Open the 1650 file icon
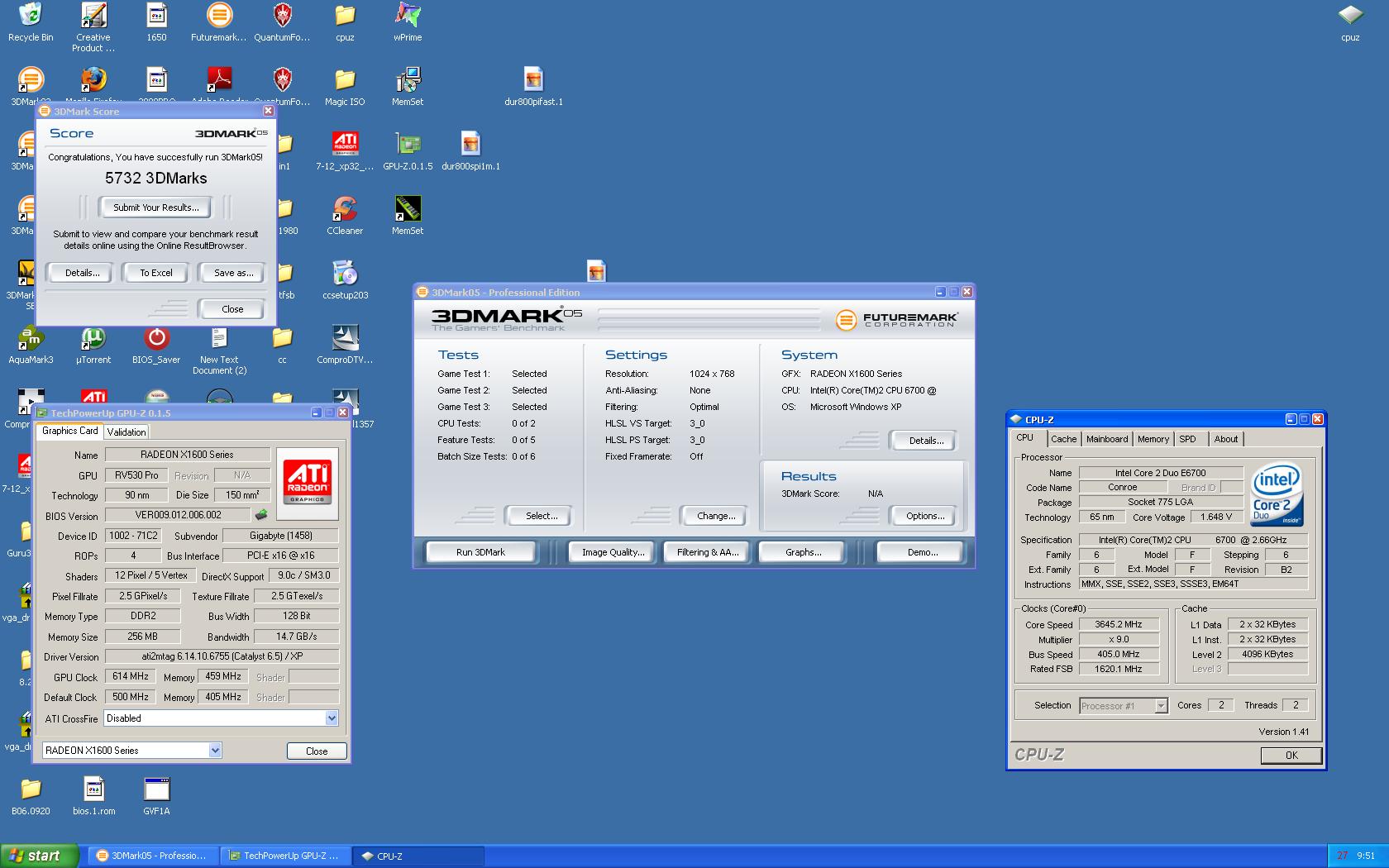1389x868 pixels. click(156, 22)
